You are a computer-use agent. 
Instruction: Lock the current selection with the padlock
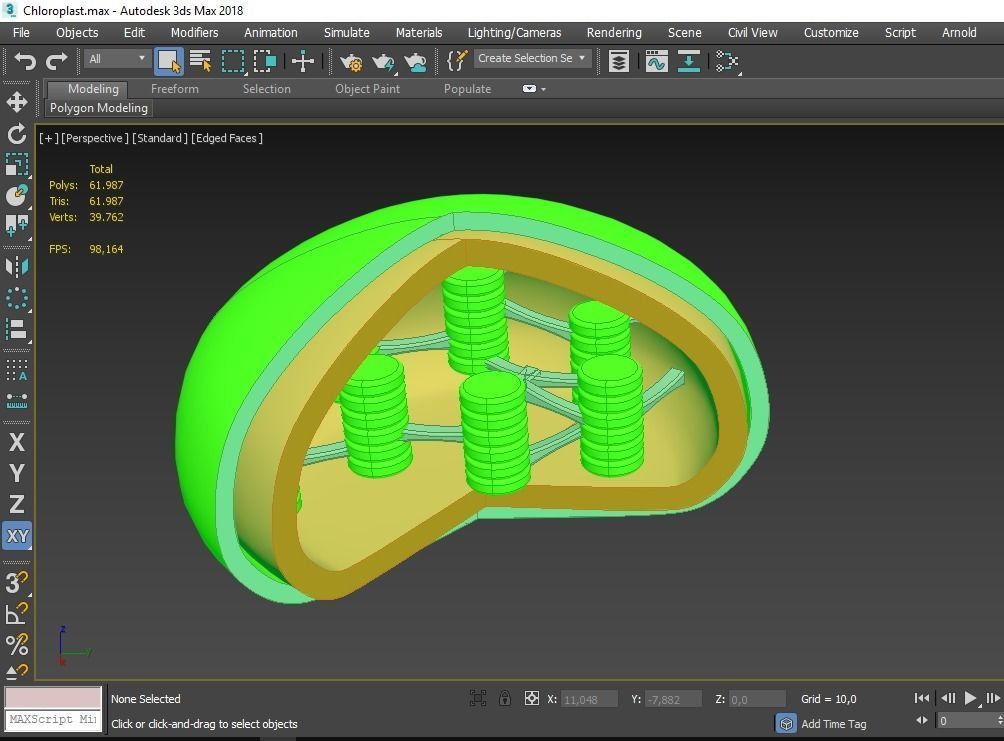tap(504, 699)
